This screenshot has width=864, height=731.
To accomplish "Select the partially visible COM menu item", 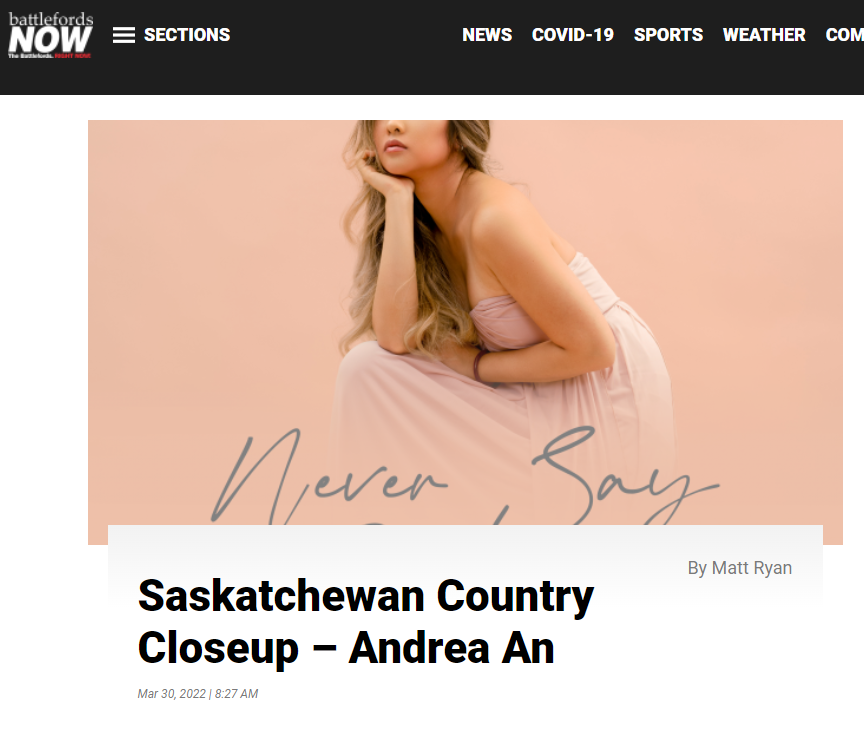I will click(844, 35).
